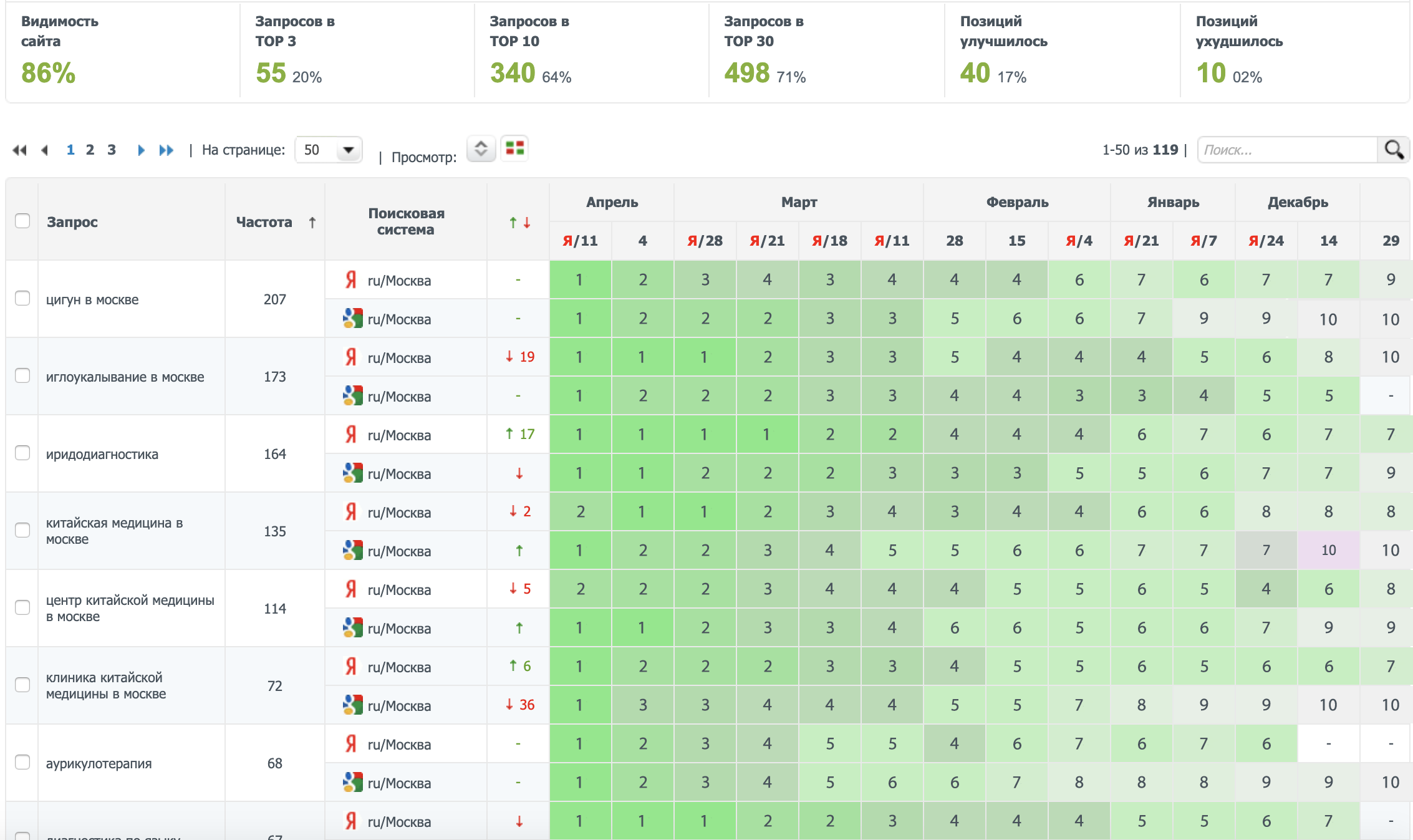Check the select-all checkbox in header
Image resolution: width=1413 pixels, height=840 pixels.
pyautogui.click(x=22, y=221)
